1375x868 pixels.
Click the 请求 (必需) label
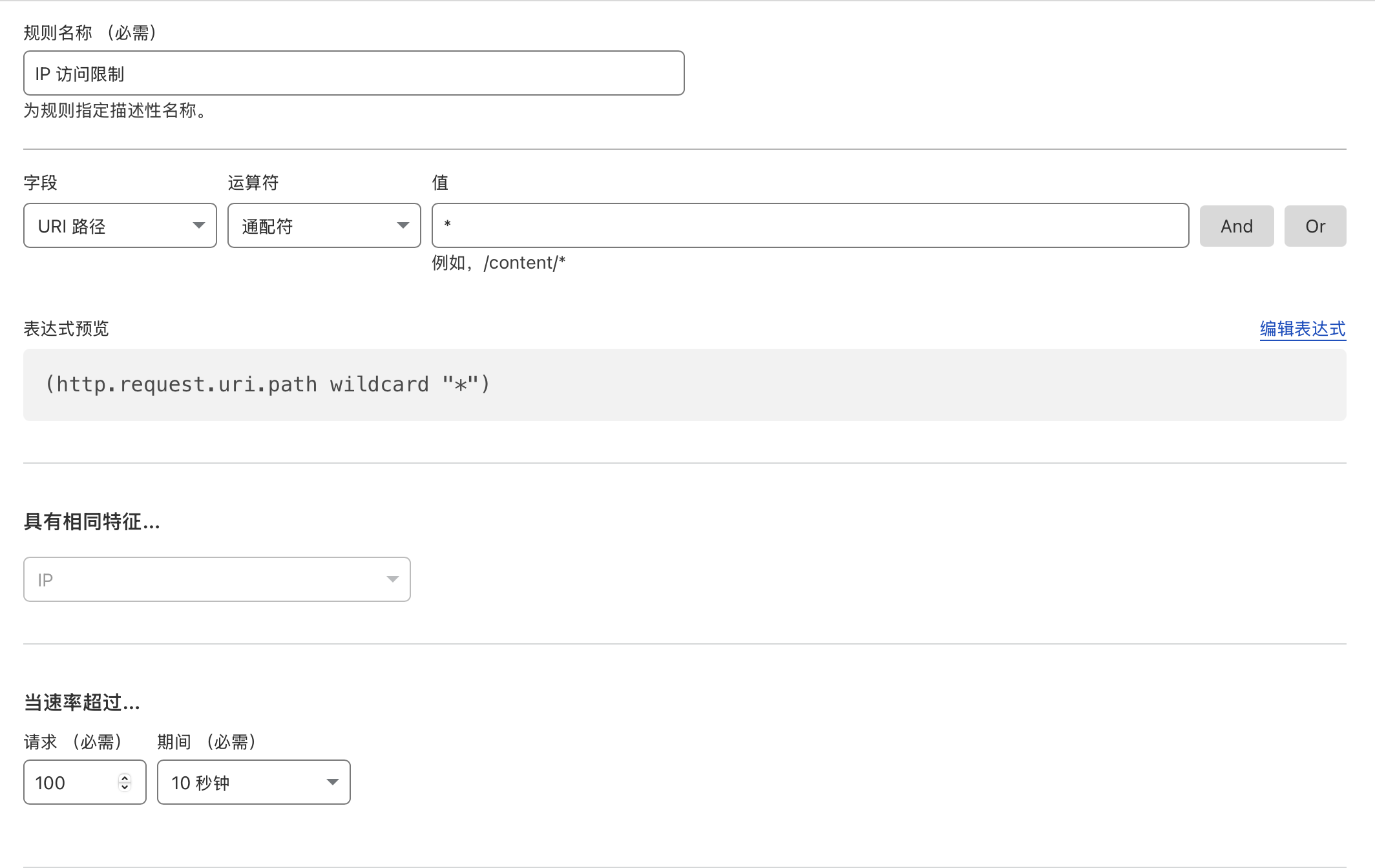pyautogui.click(x=72, y=742)
